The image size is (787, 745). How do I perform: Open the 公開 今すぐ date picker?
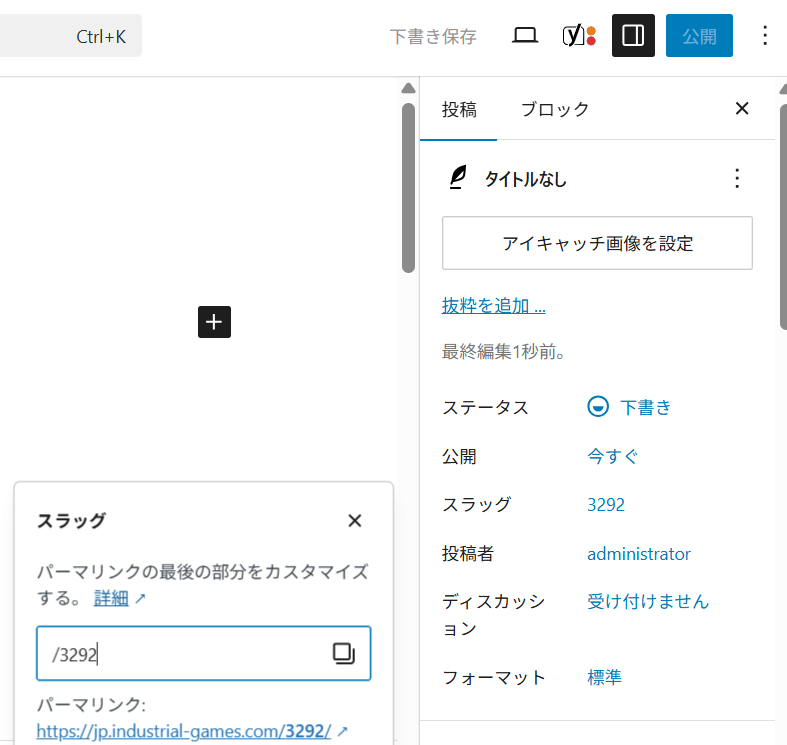point(612,456)
